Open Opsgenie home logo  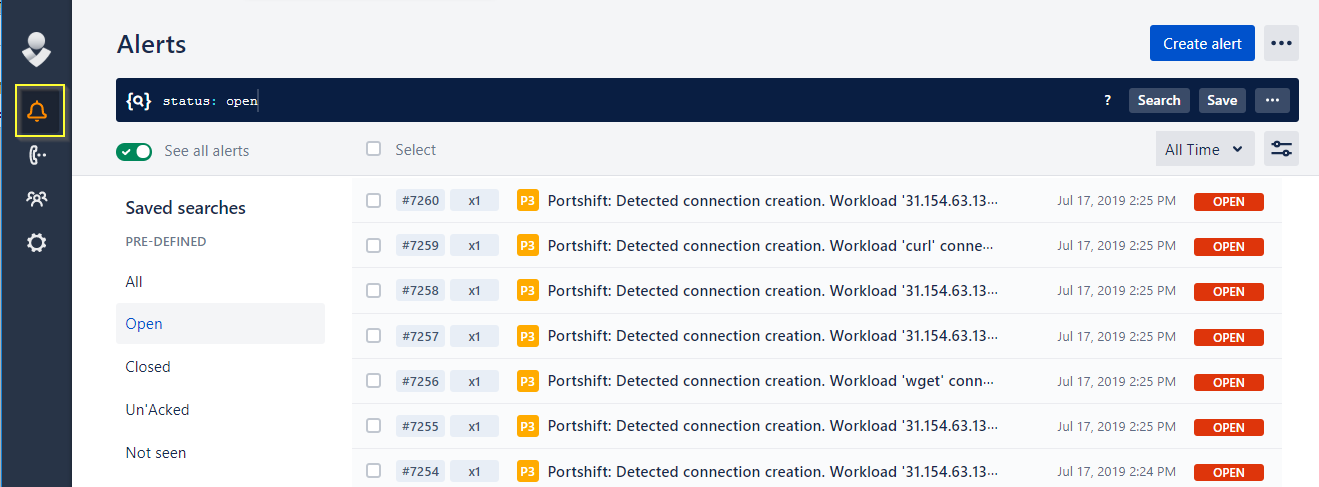pos(37,48)
